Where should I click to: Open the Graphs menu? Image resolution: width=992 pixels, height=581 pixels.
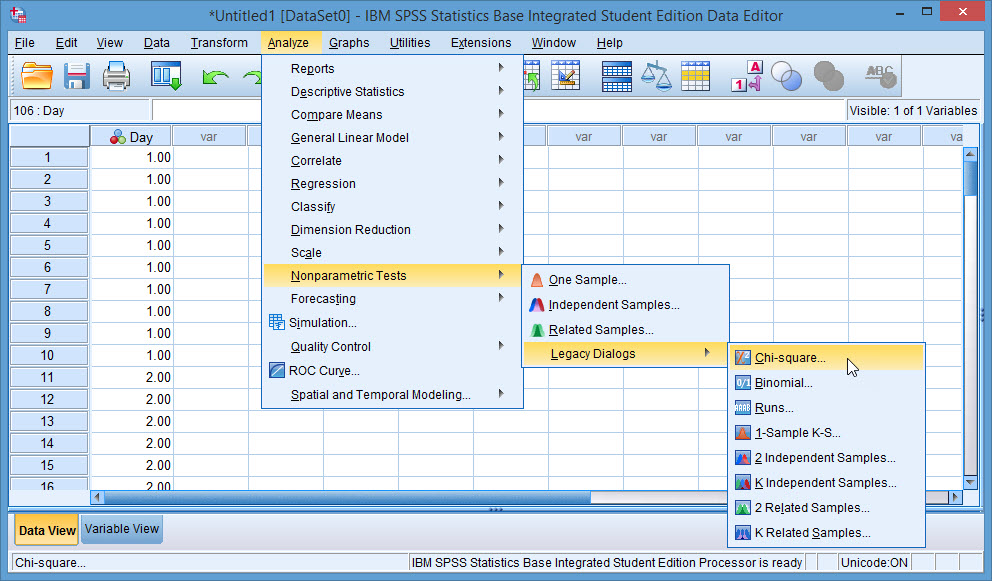(349, 42)
